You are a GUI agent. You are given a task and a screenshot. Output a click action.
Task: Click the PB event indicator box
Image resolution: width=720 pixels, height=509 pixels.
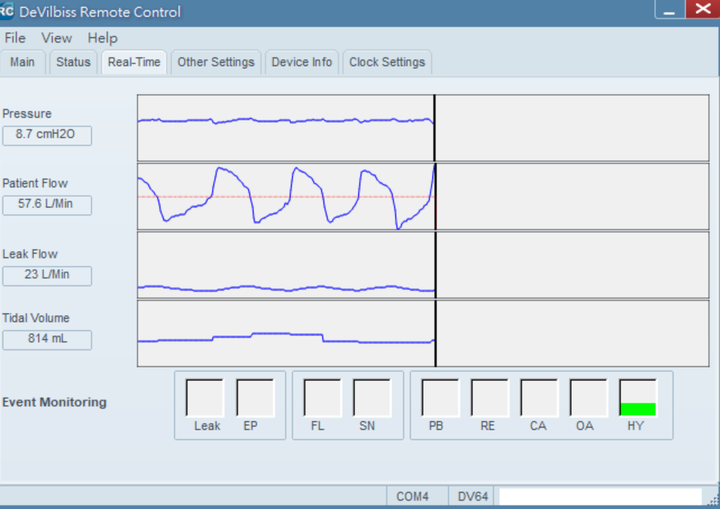[440, 398]
